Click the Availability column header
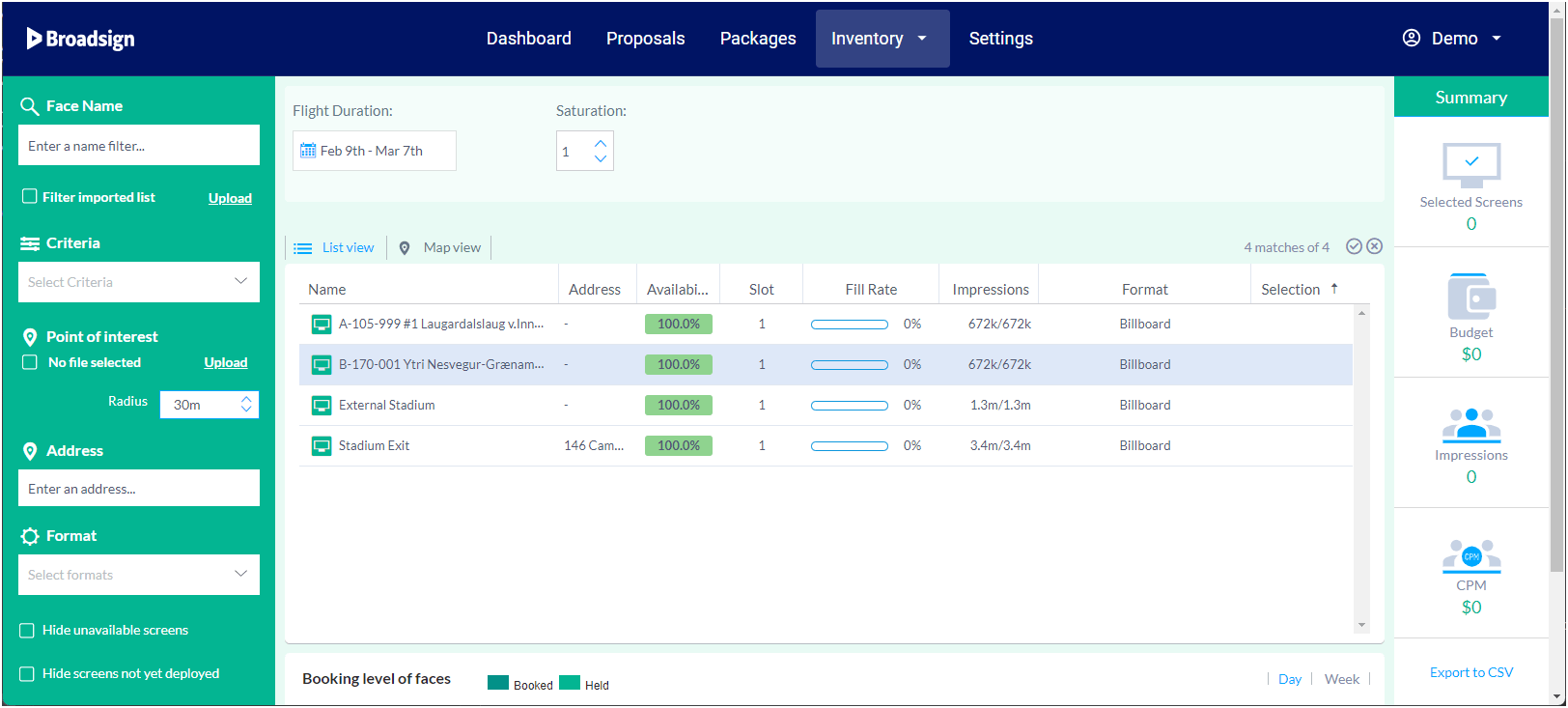This screenshot has width=1568, height=708. (678, 289)
